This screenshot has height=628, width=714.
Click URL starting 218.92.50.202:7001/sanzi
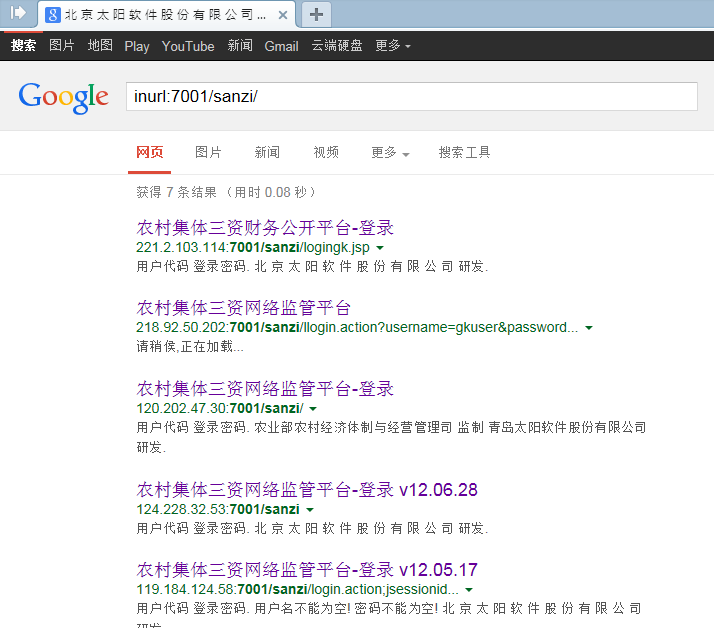tap(357, 327)
